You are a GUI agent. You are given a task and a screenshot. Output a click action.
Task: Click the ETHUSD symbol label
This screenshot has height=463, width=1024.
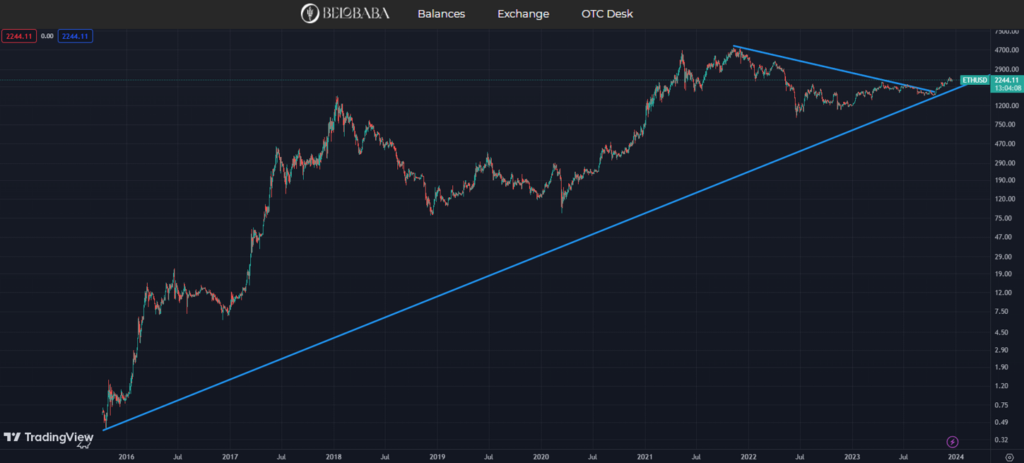click(974, 79)
